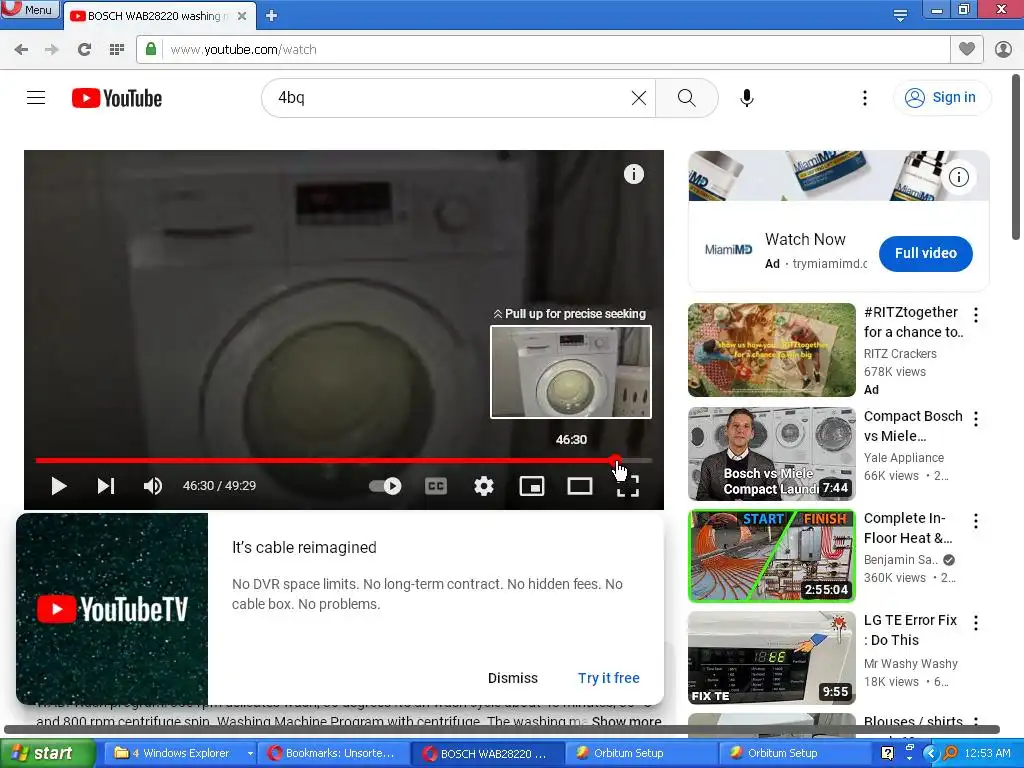This screenshot has width=1024, height=768.
Task: Expand hidden system tray icons arrow
Action: coord(931,754)
